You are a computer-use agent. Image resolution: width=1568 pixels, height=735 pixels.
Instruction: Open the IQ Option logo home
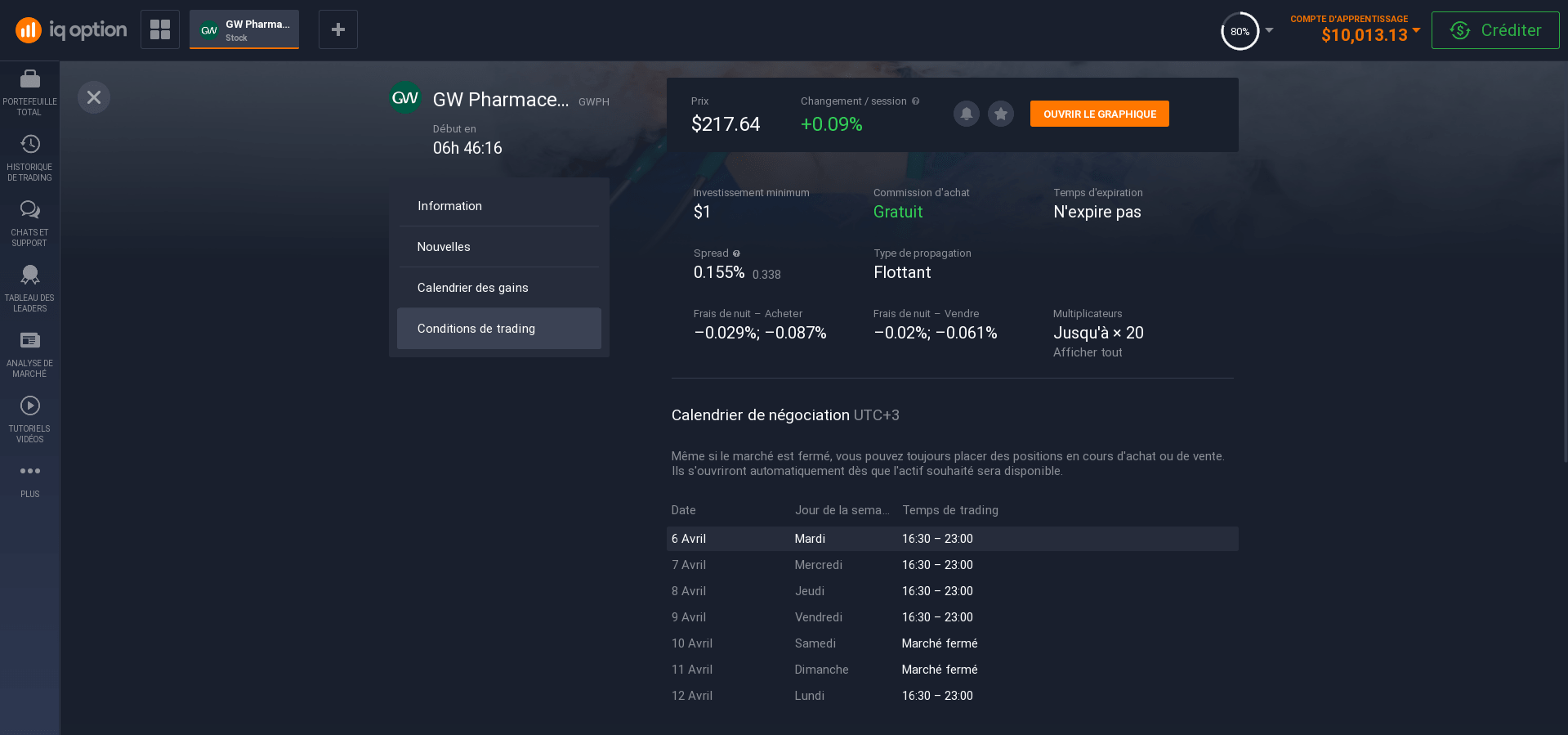(x=71, y=30)
